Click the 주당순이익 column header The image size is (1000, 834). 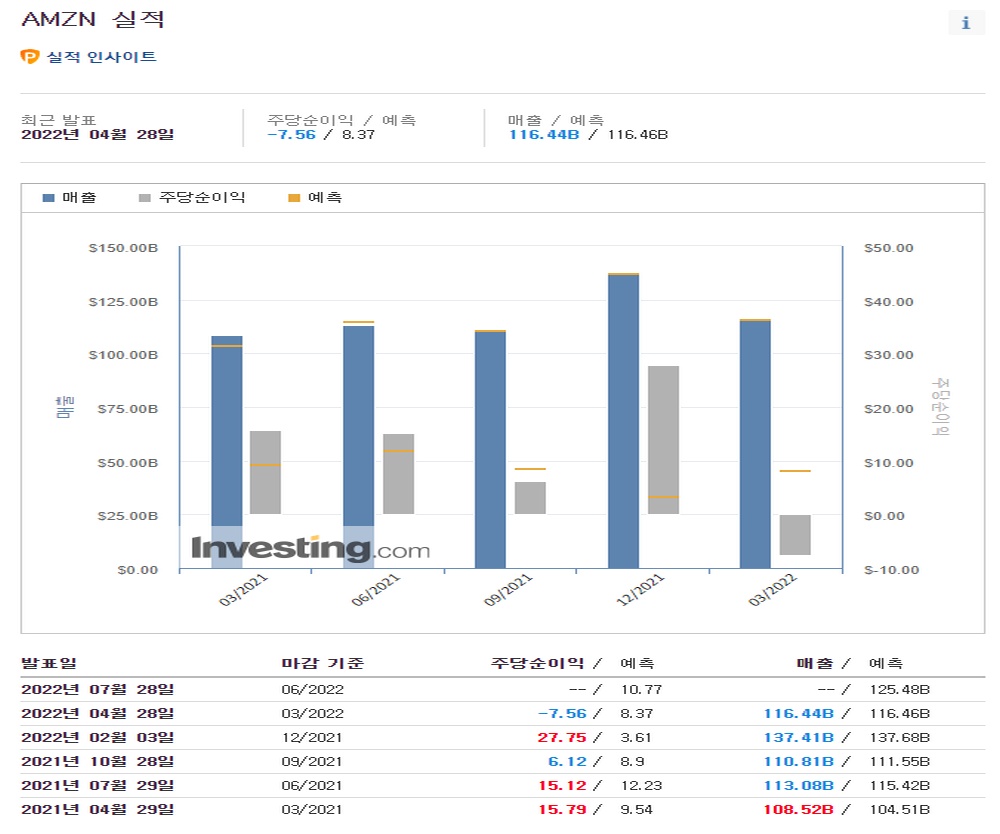tap(537, 663)
